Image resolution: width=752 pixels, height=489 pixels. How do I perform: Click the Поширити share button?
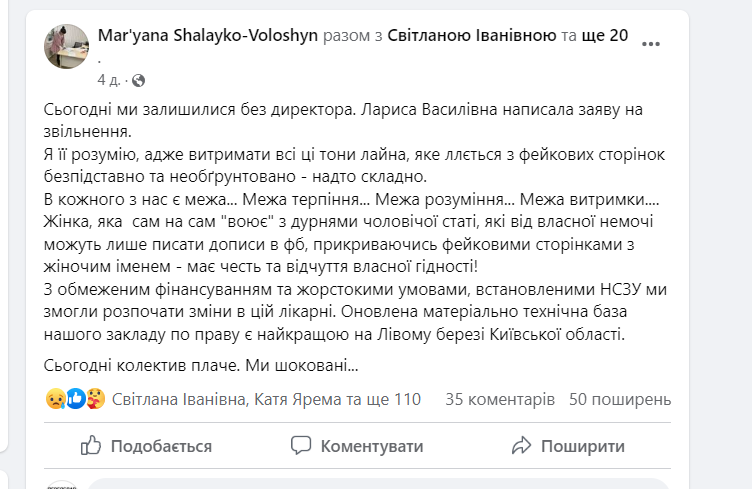[568, 446]
